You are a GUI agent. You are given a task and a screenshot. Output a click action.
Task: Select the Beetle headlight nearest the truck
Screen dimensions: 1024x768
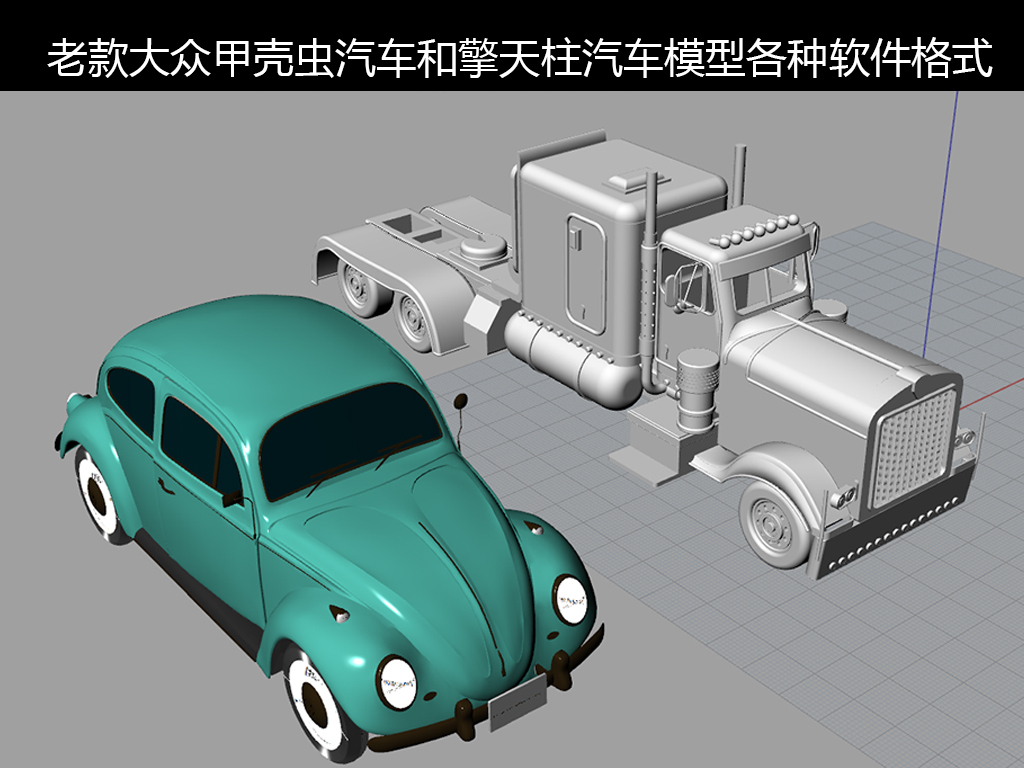coord(571,599)
